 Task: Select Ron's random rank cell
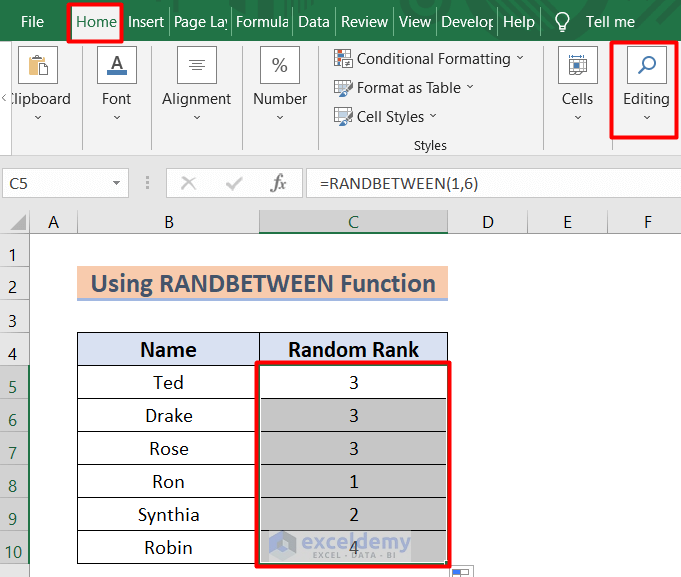point(354,481)
